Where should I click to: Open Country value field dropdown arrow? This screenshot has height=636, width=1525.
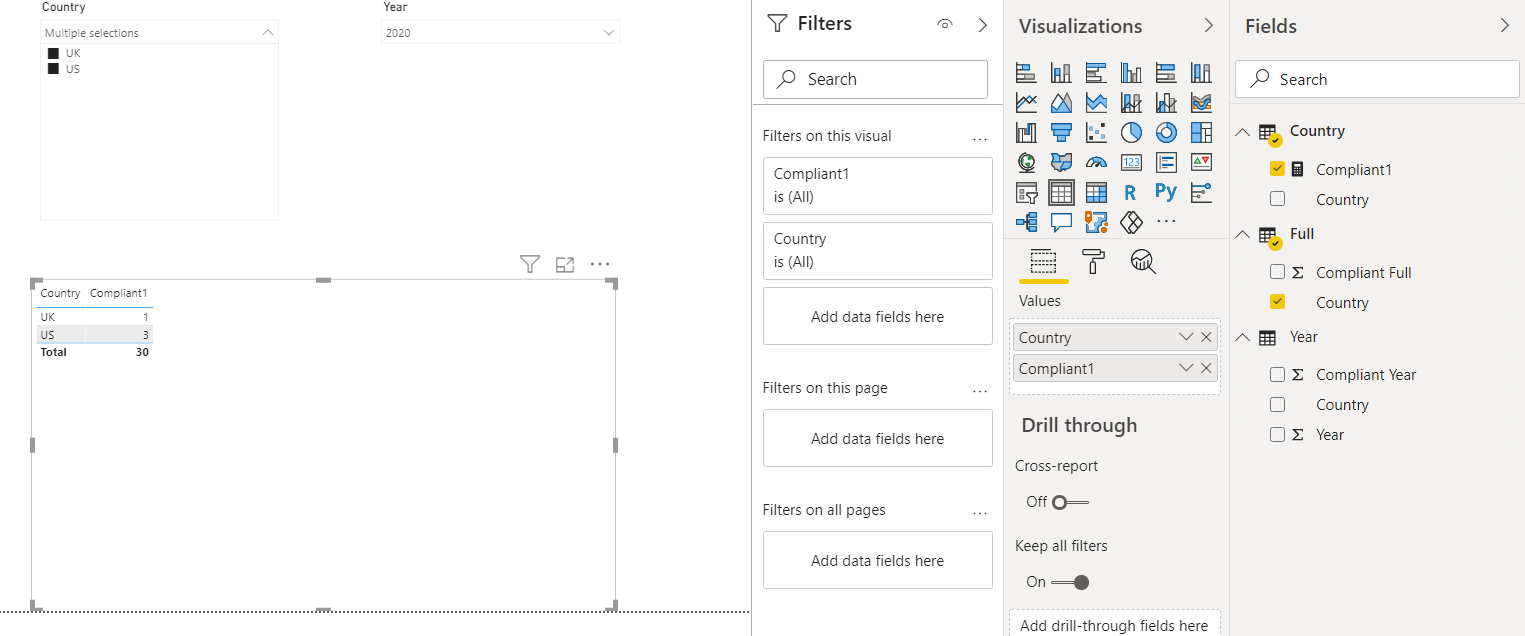[1186, 337]
